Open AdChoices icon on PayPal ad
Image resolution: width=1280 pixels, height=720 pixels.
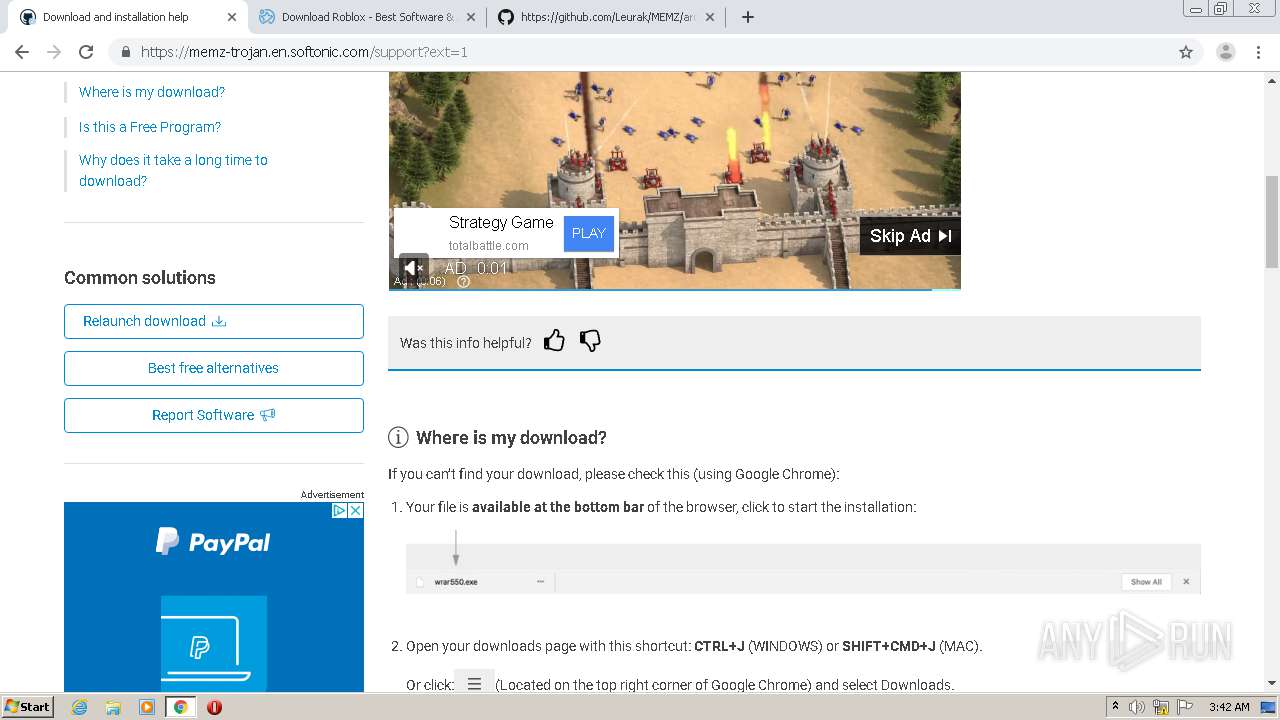339,510
